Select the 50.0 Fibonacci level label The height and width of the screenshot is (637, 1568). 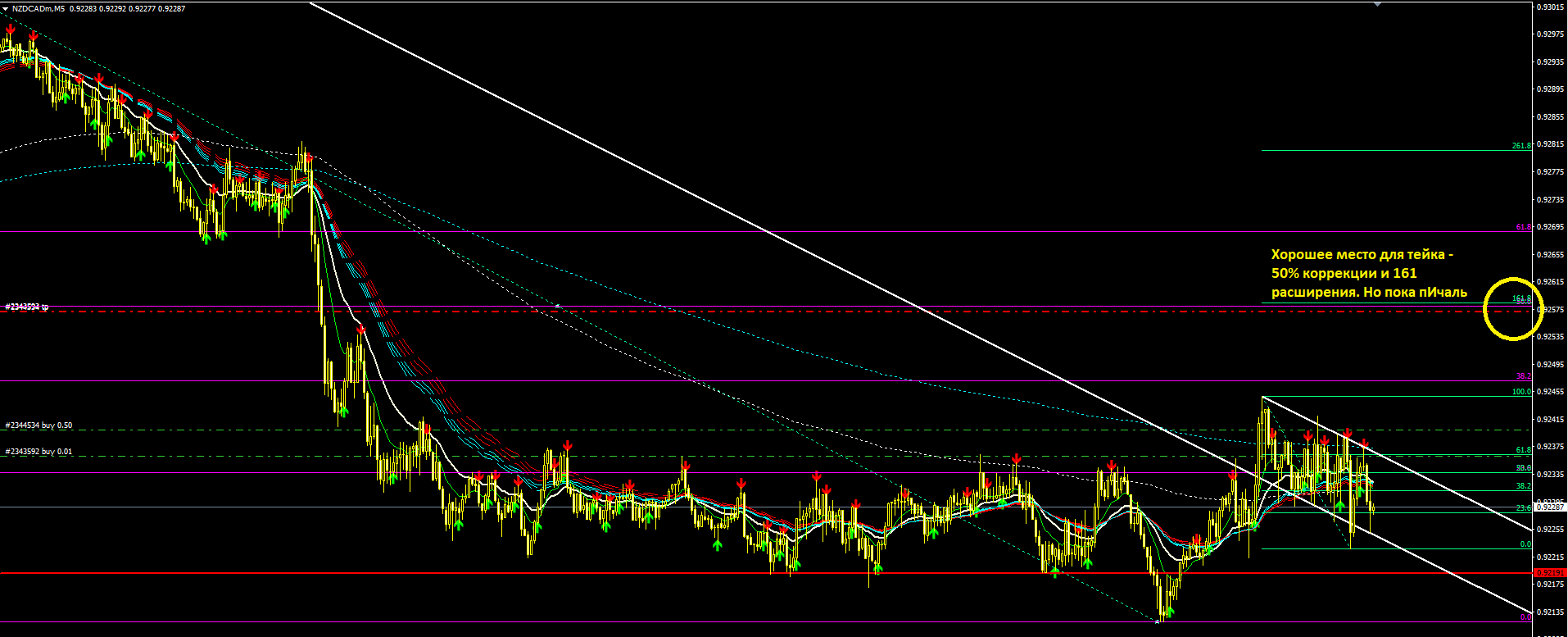coord(1524,468)
